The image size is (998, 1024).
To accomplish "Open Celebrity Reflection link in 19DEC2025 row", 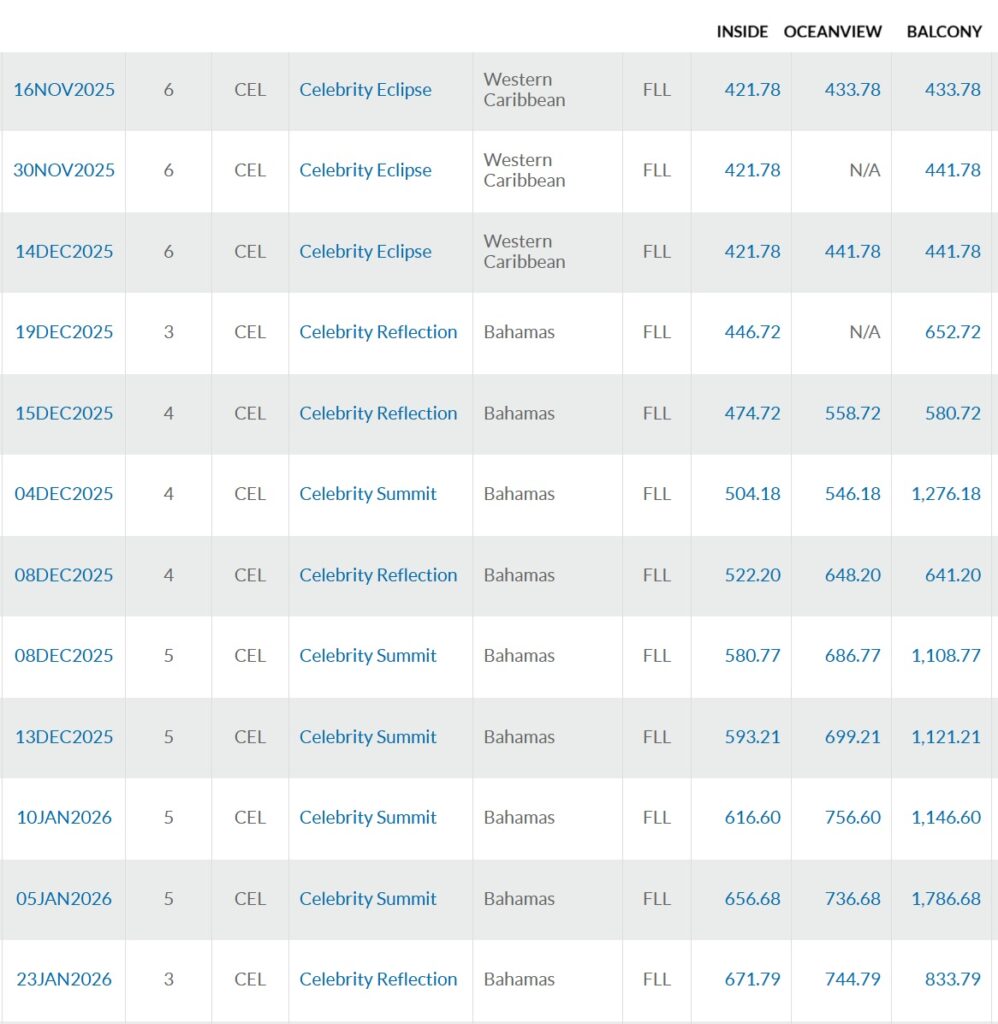I will 378,332.
